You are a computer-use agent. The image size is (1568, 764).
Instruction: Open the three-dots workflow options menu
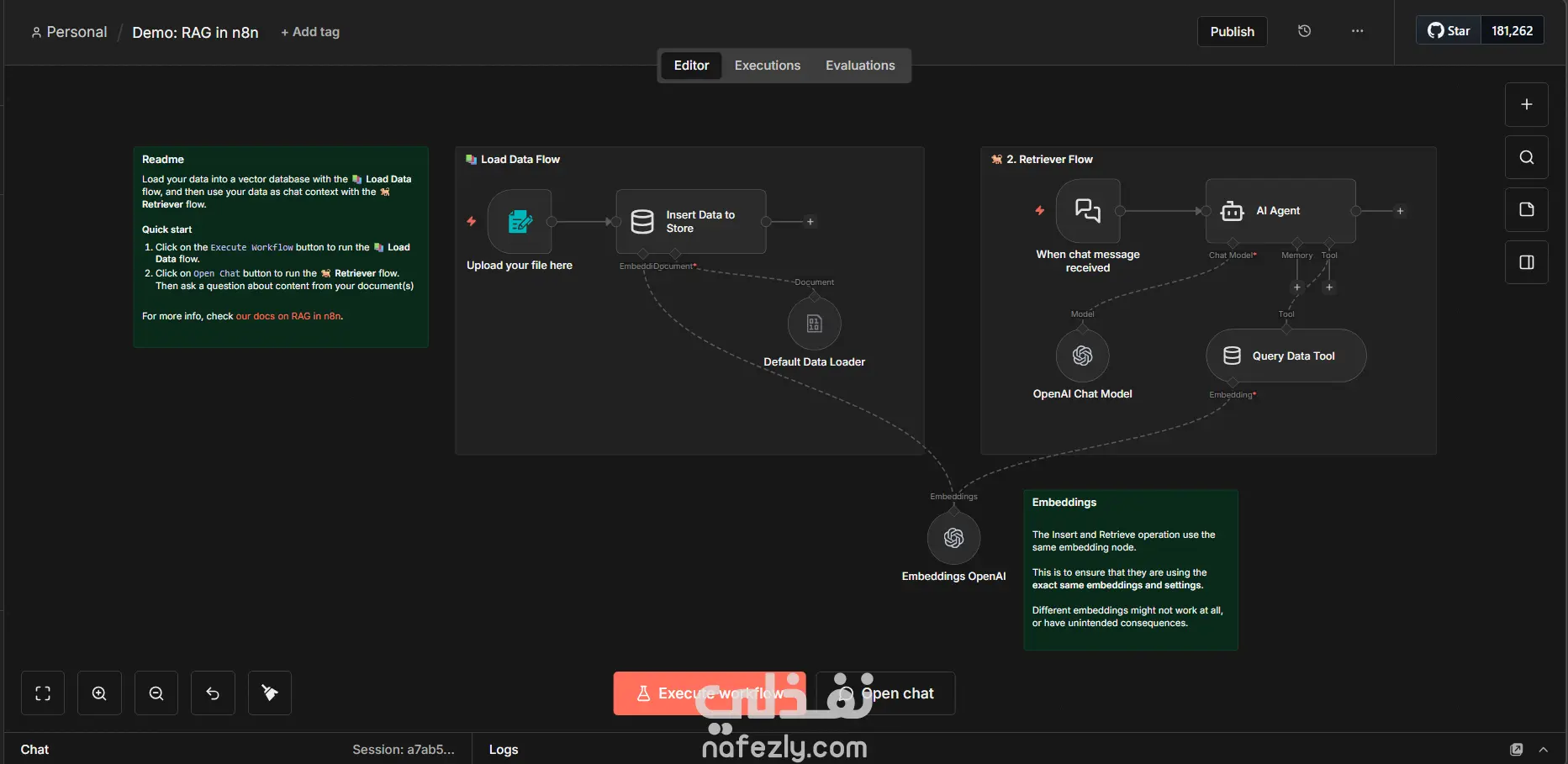coord(1357,31)
